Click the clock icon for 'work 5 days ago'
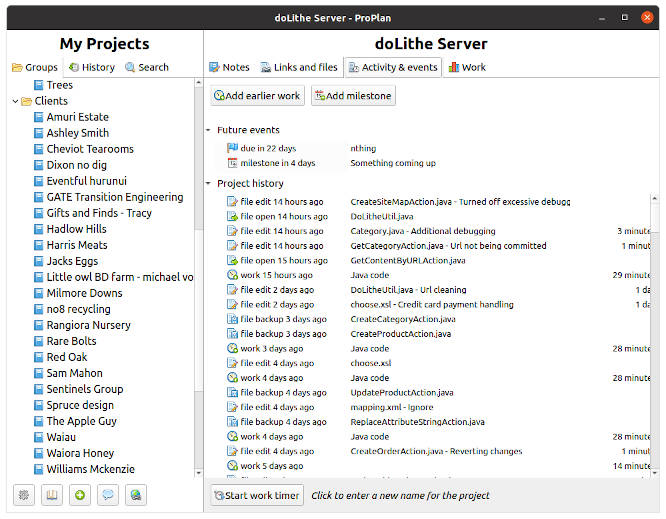The height and width of the screenshot is (519, 666). (232, 466)
